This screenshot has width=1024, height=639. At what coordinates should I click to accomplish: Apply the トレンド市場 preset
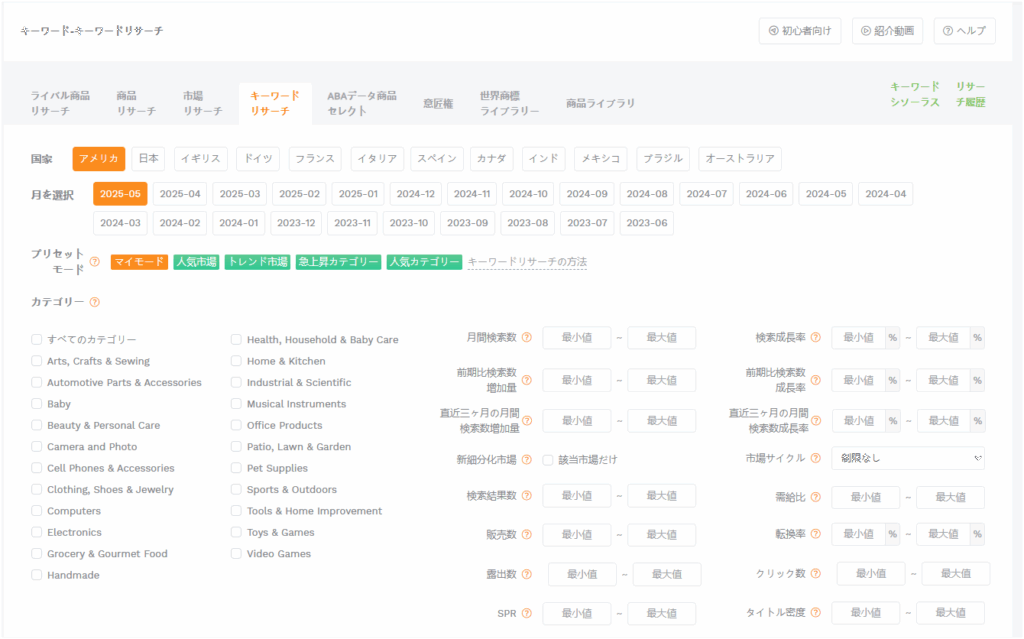pyautogui.click(x=257, y=262)
